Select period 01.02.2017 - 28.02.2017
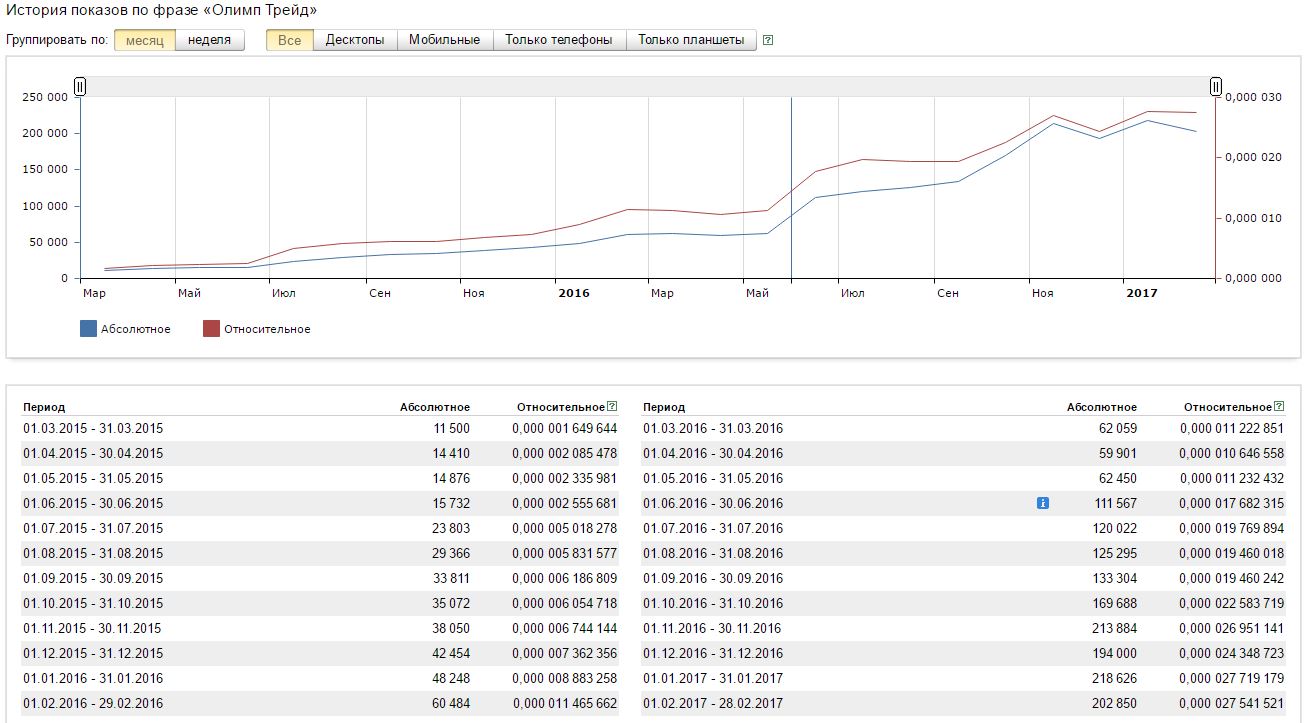 coord(713,703)
